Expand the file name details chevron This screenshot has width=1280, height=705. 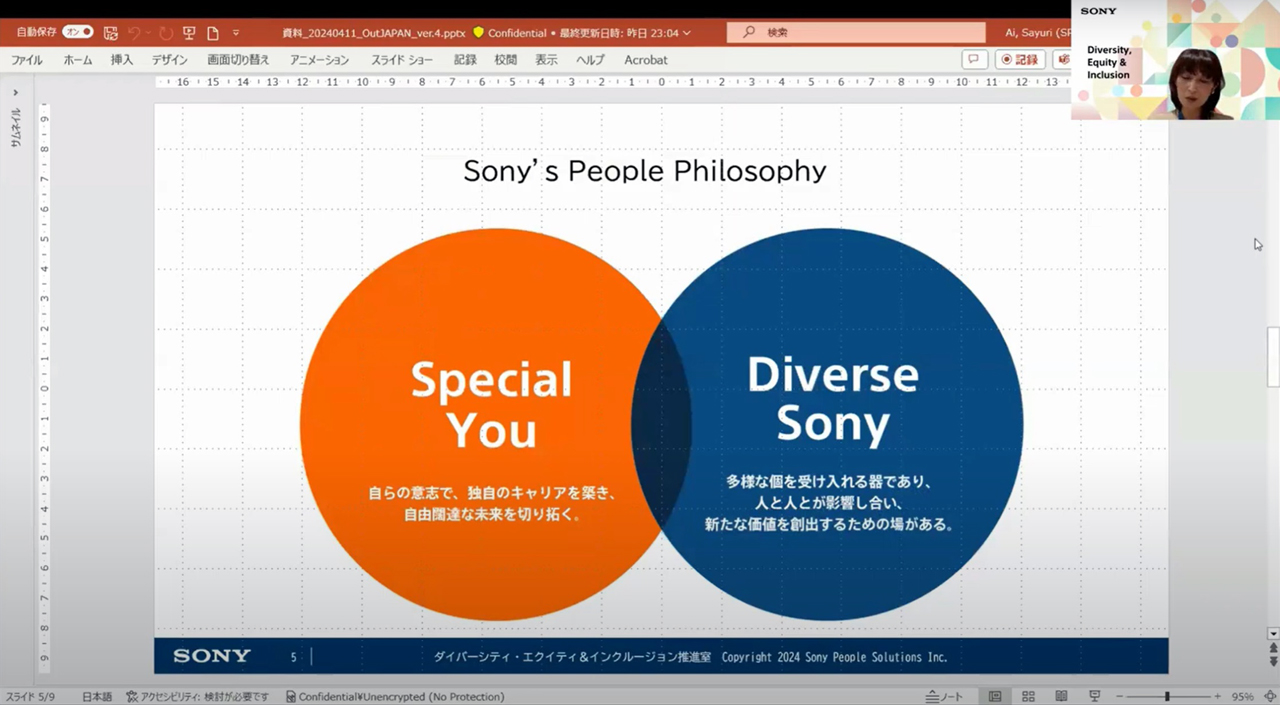(x=686, y=33)
